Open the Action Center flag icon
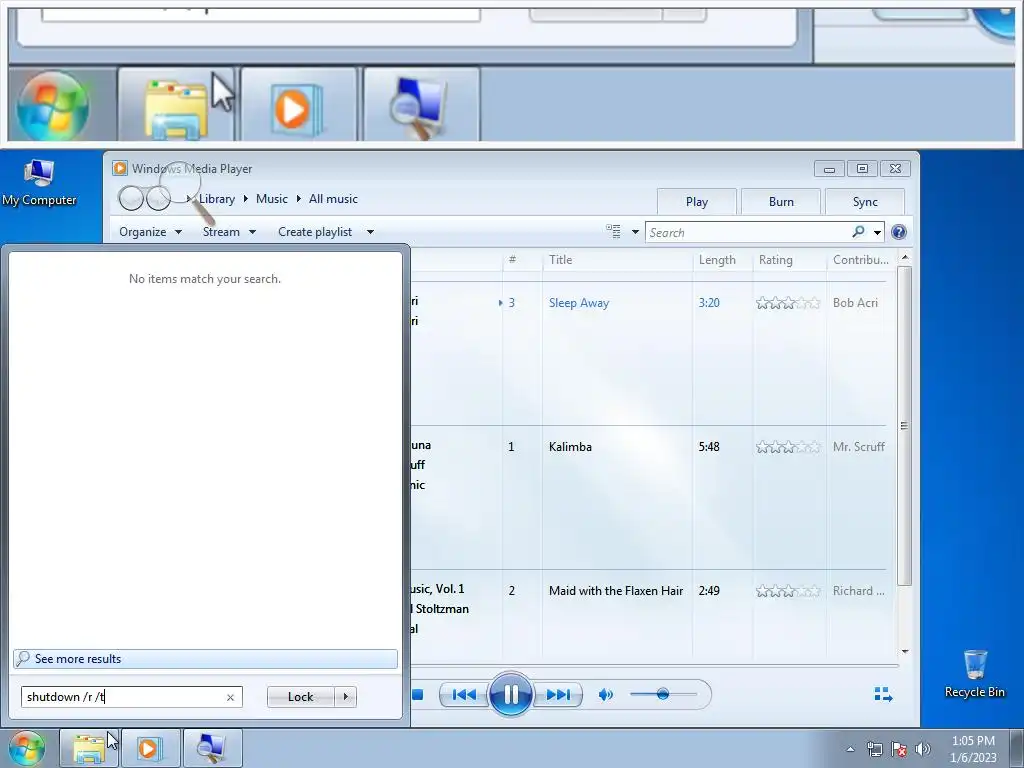Screen dimensions: 1024x768 coord(899,750)
